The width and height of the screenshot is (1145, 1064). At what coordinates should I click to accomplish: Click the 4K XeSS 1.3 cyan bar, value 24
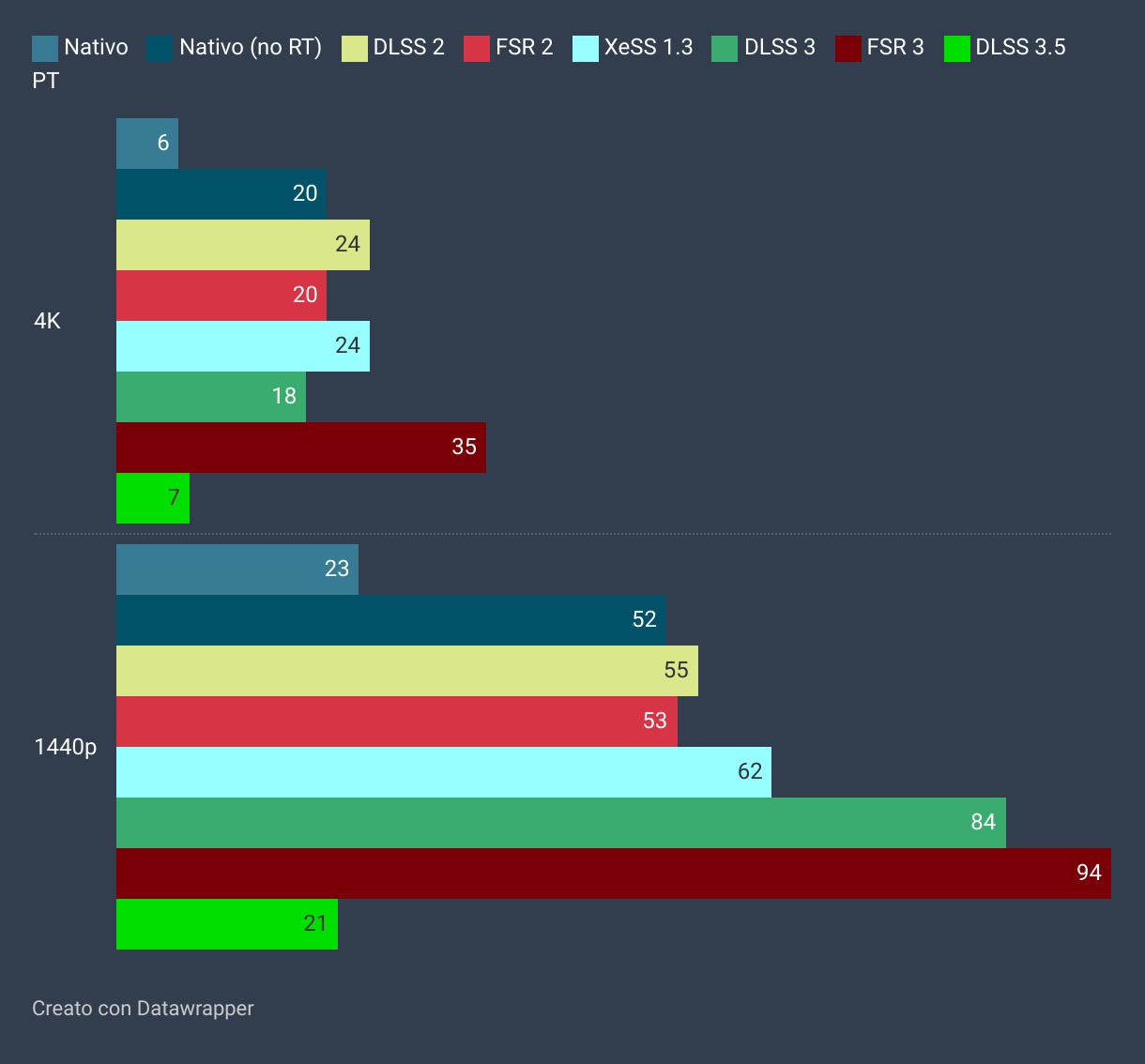[243, 346]
